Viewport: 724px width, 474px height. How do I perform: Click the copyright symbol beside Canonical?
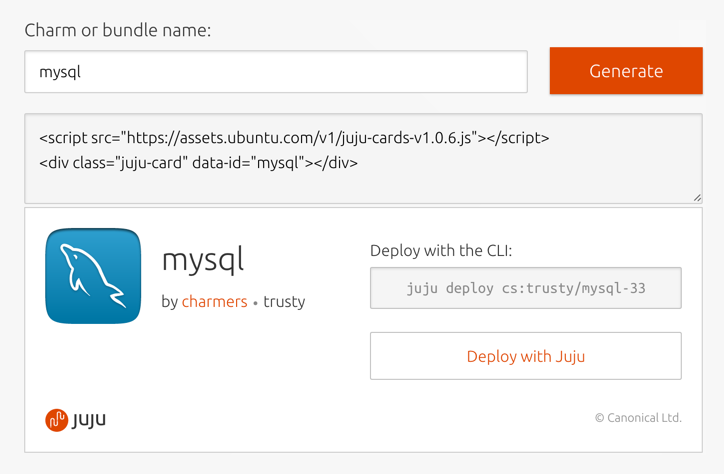[x=599, y=418]
